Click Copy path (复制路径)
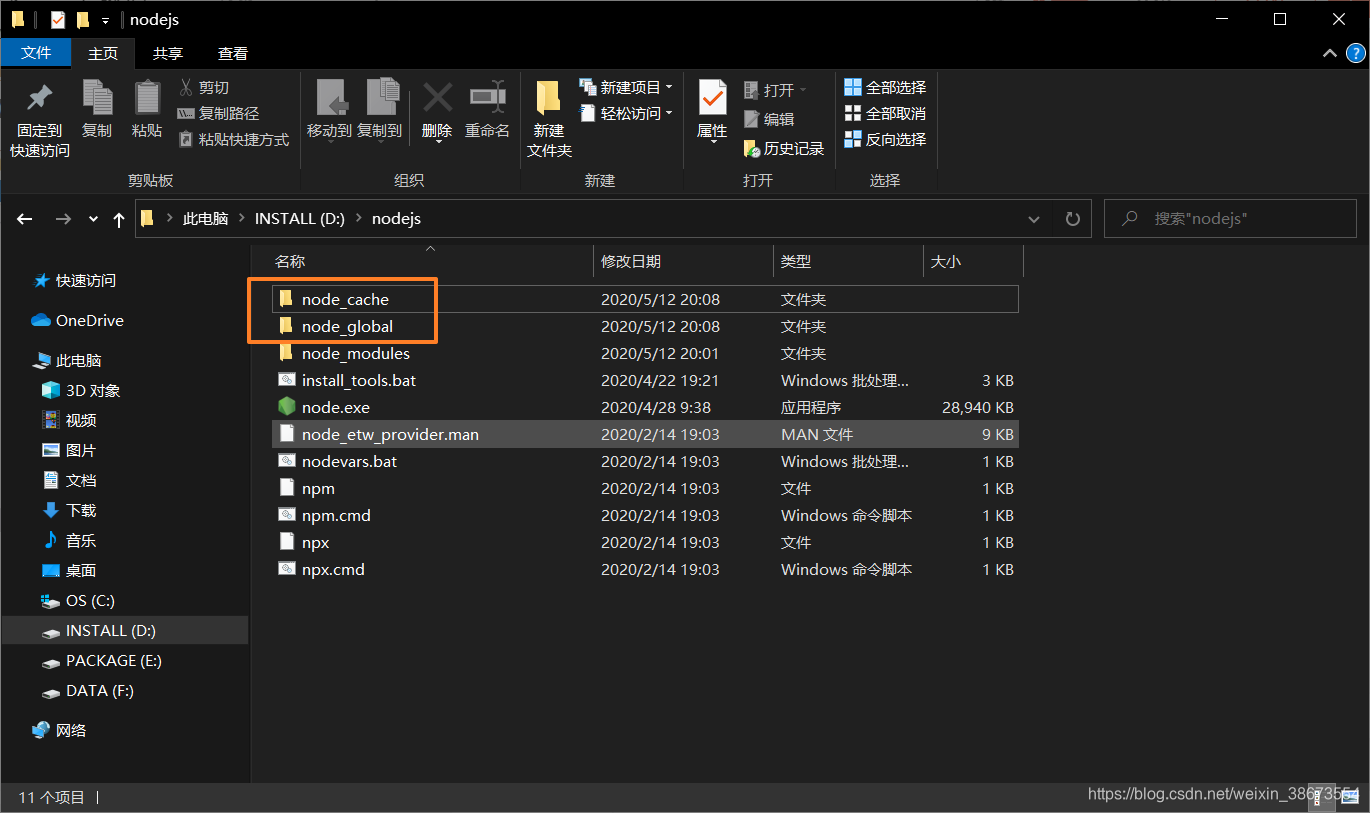This screenshot has height=813, width=1370. click(218, 114)
